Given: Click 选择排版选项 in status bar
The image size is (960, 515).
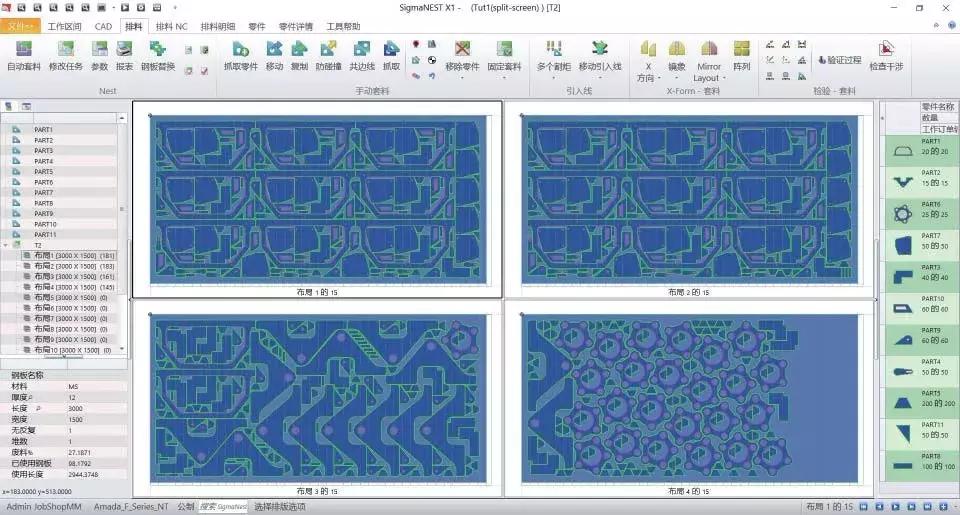Looking at the screenshot, I should pos(280,506).
